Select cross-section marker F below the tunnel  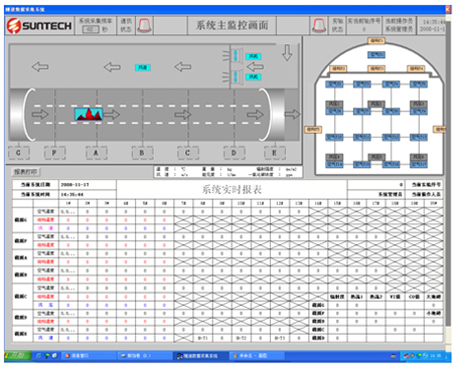coord(54,153)
